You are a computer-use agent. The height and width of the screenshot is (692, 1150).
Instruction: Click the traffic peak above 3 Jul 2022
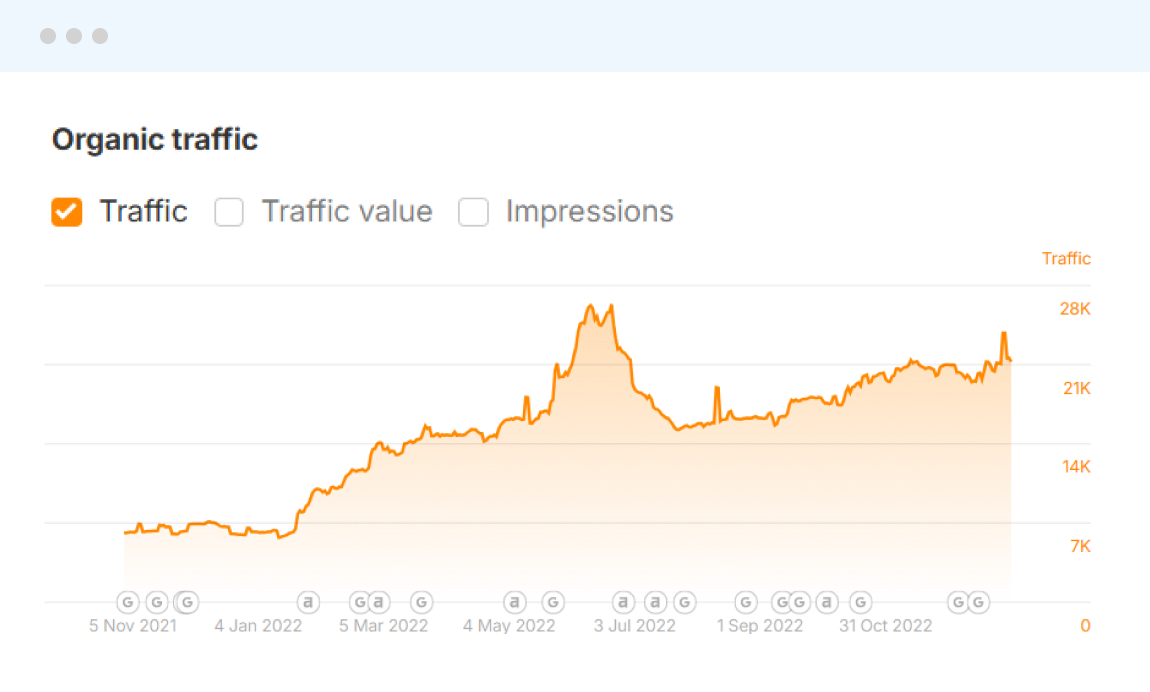tap(592, 305)
